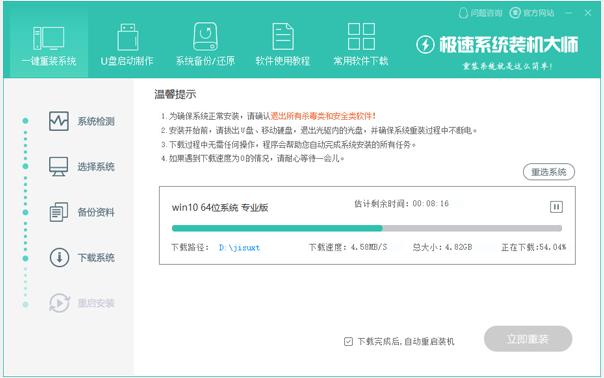Minimize the installer window
The height and width of the screenshot is (378, 604).
coord(569,13)
